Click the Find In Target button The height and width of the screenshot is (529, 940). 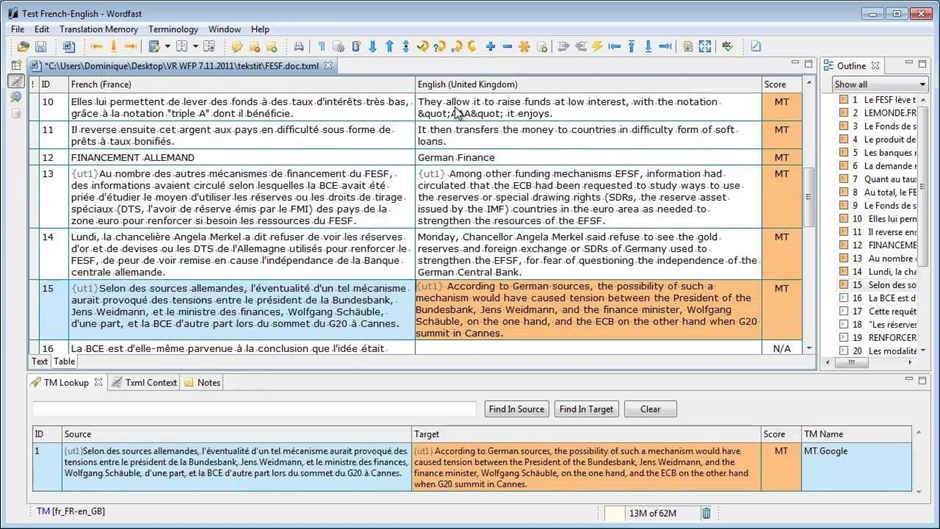point(586,409)
